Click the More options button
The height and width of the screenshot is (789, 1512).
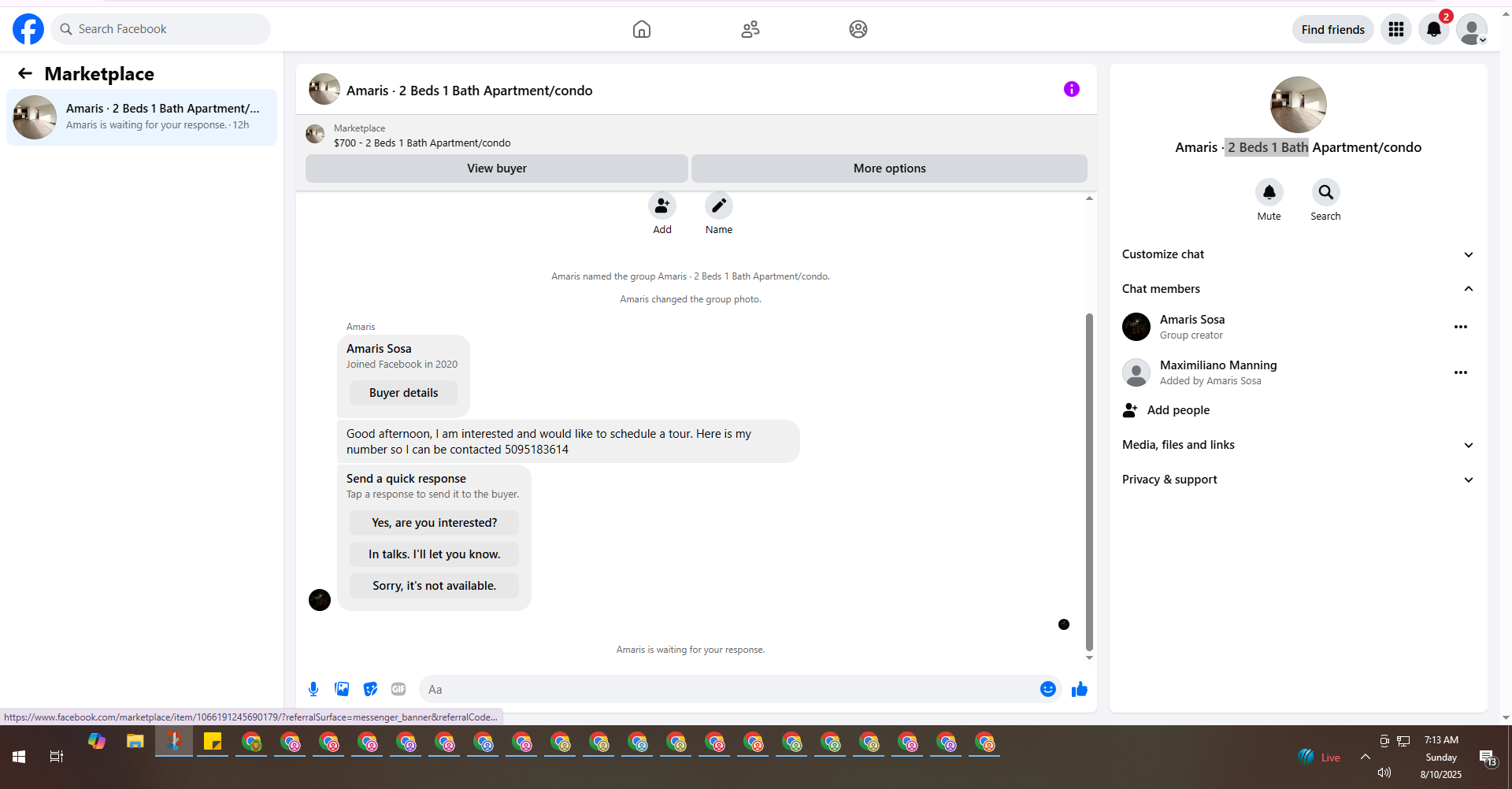(889, 169)
